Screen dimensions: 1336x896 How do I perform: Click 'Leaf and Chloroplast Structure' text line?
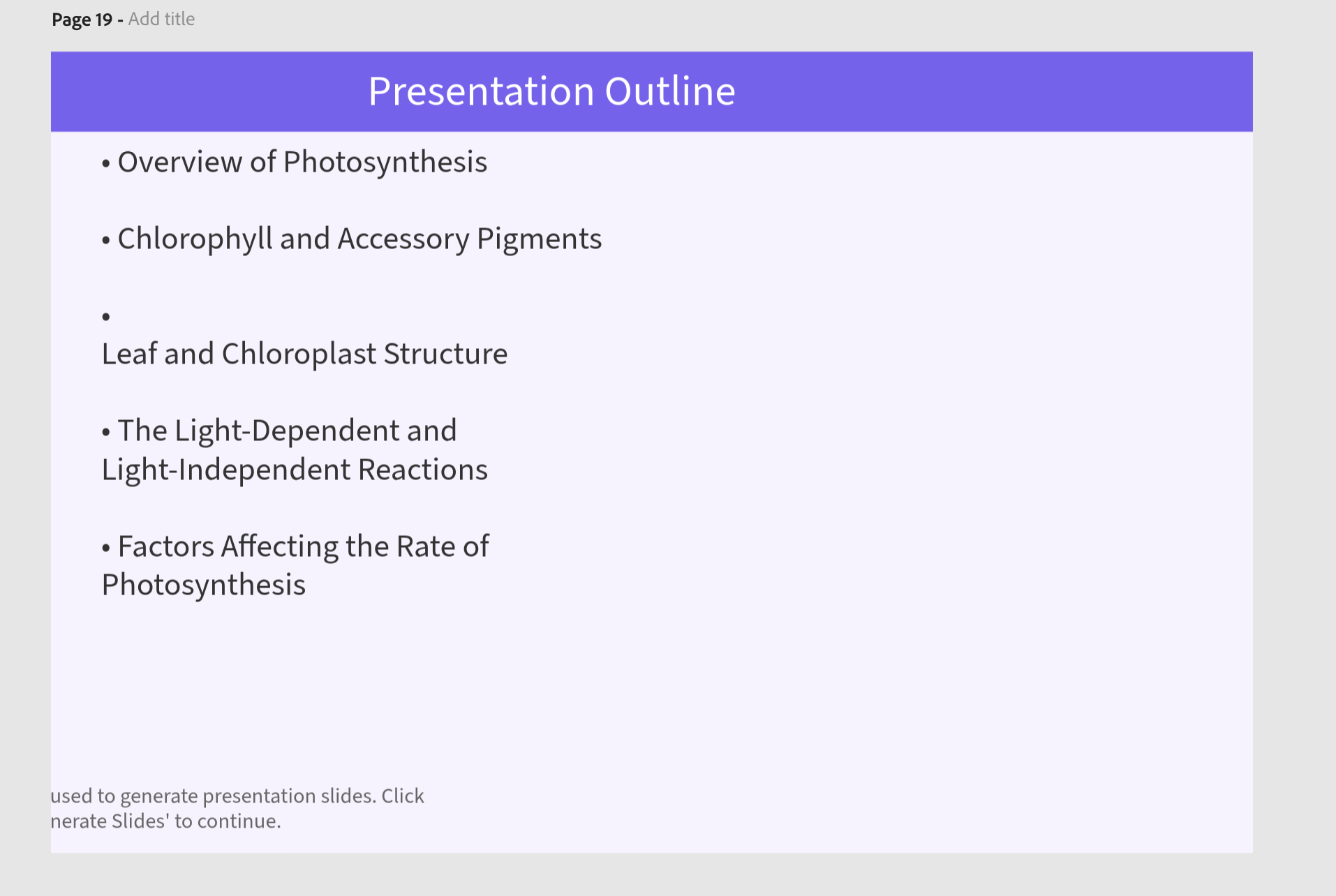[x=304, y=354]
